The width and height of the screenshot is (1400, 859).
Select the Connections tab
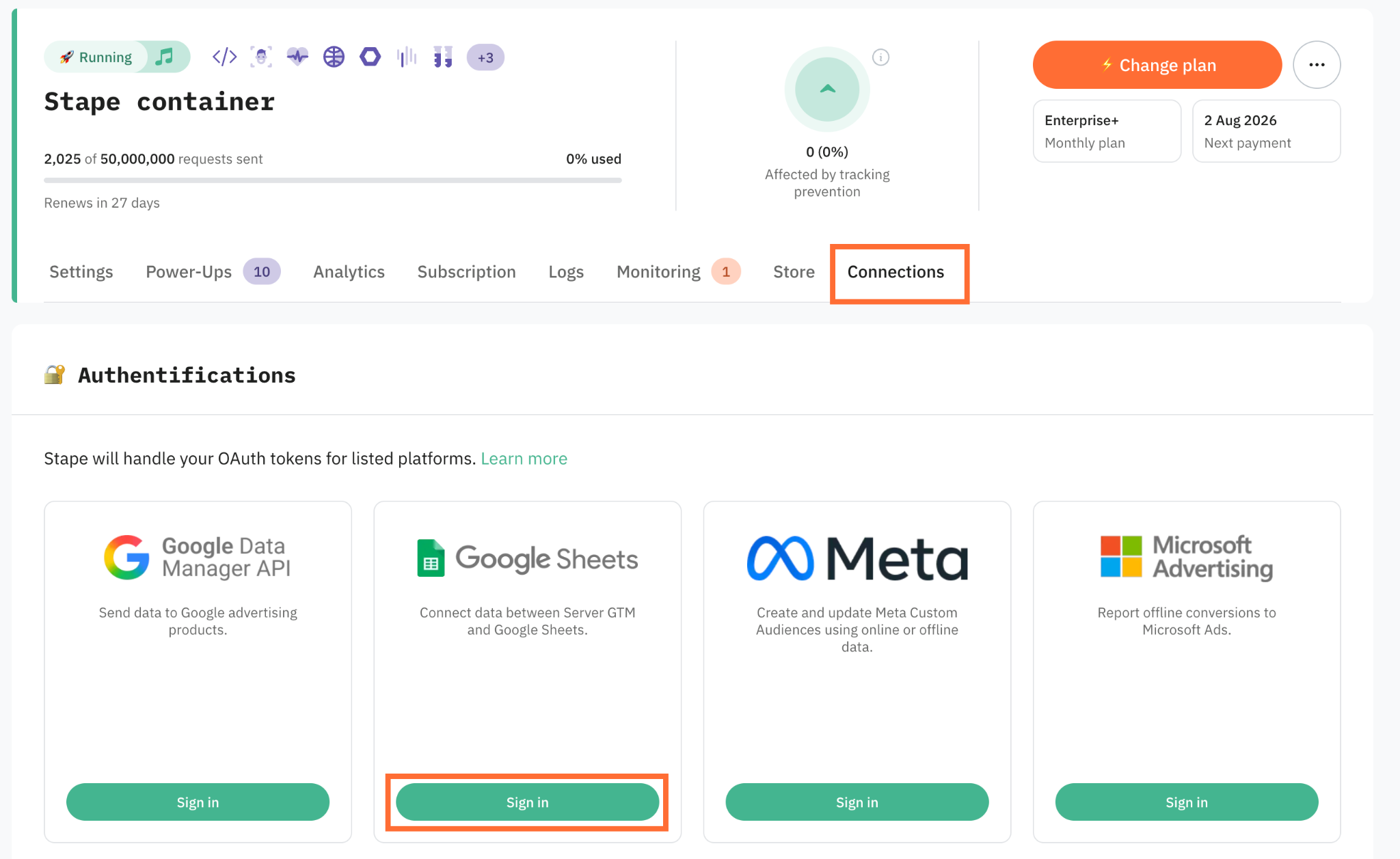click(x=896, y=272)
